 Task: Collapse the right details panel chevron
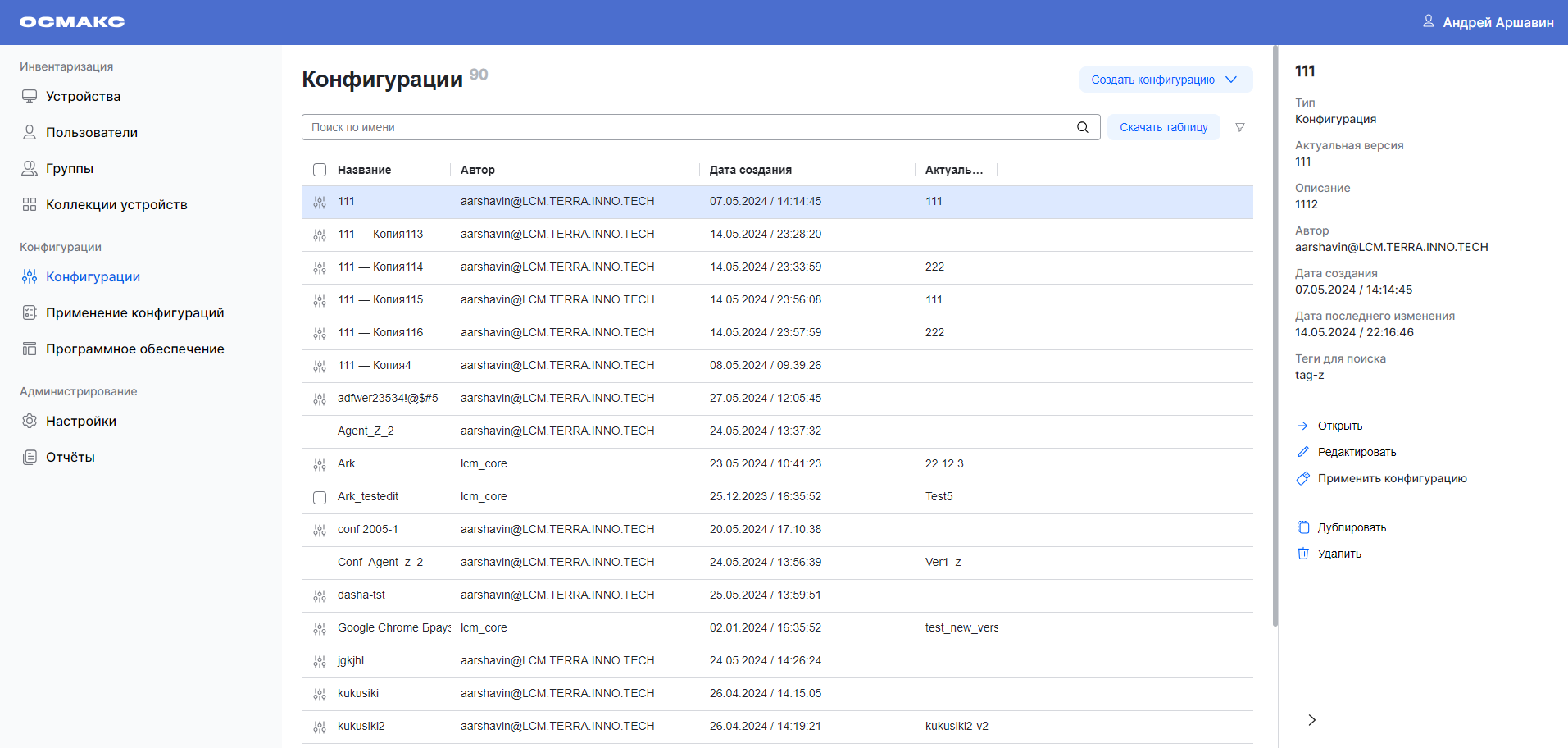[x=1311, y=719]
